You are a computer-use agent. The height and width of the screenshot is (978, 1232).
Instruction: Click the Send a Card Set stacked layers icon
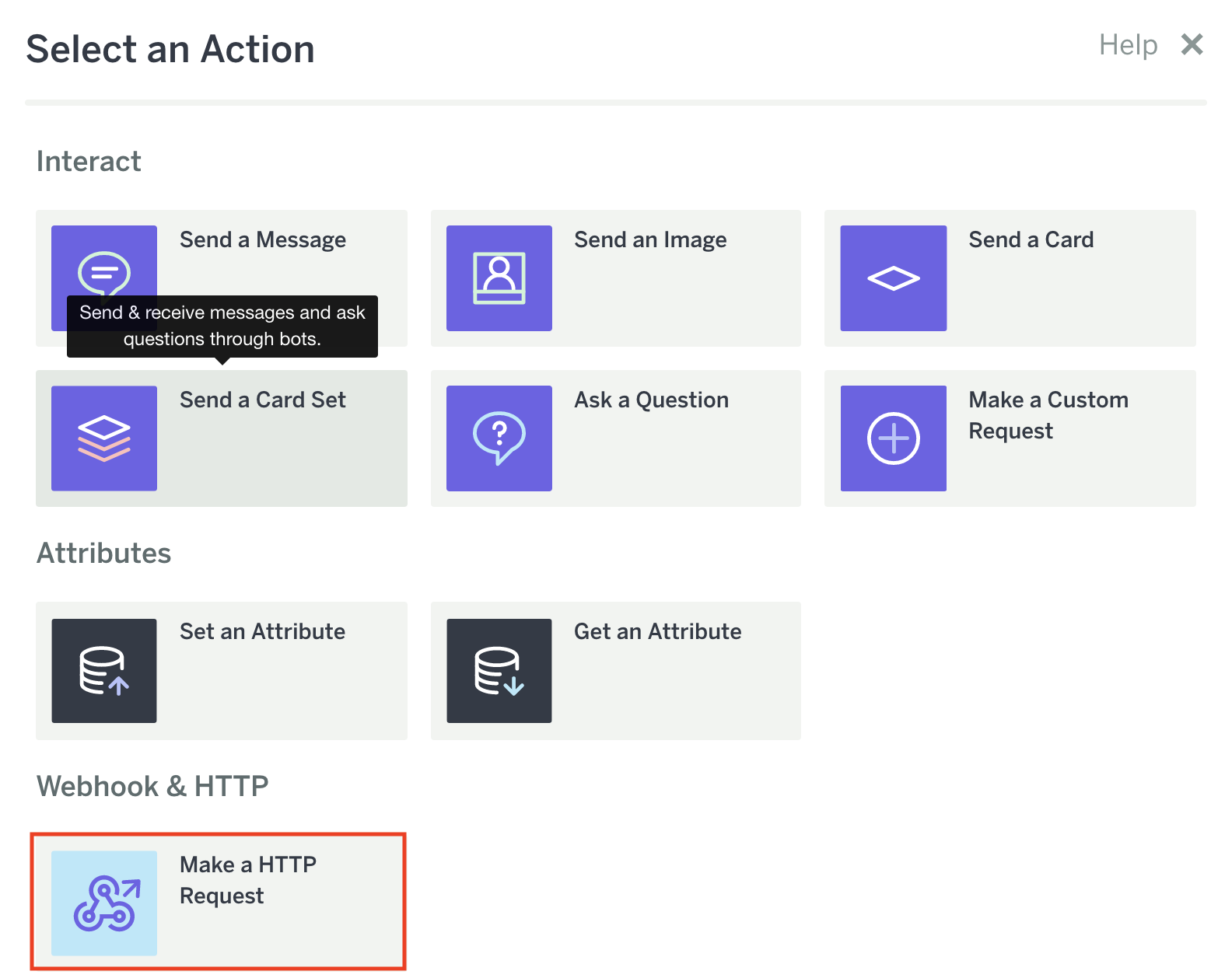coord(104,438)
